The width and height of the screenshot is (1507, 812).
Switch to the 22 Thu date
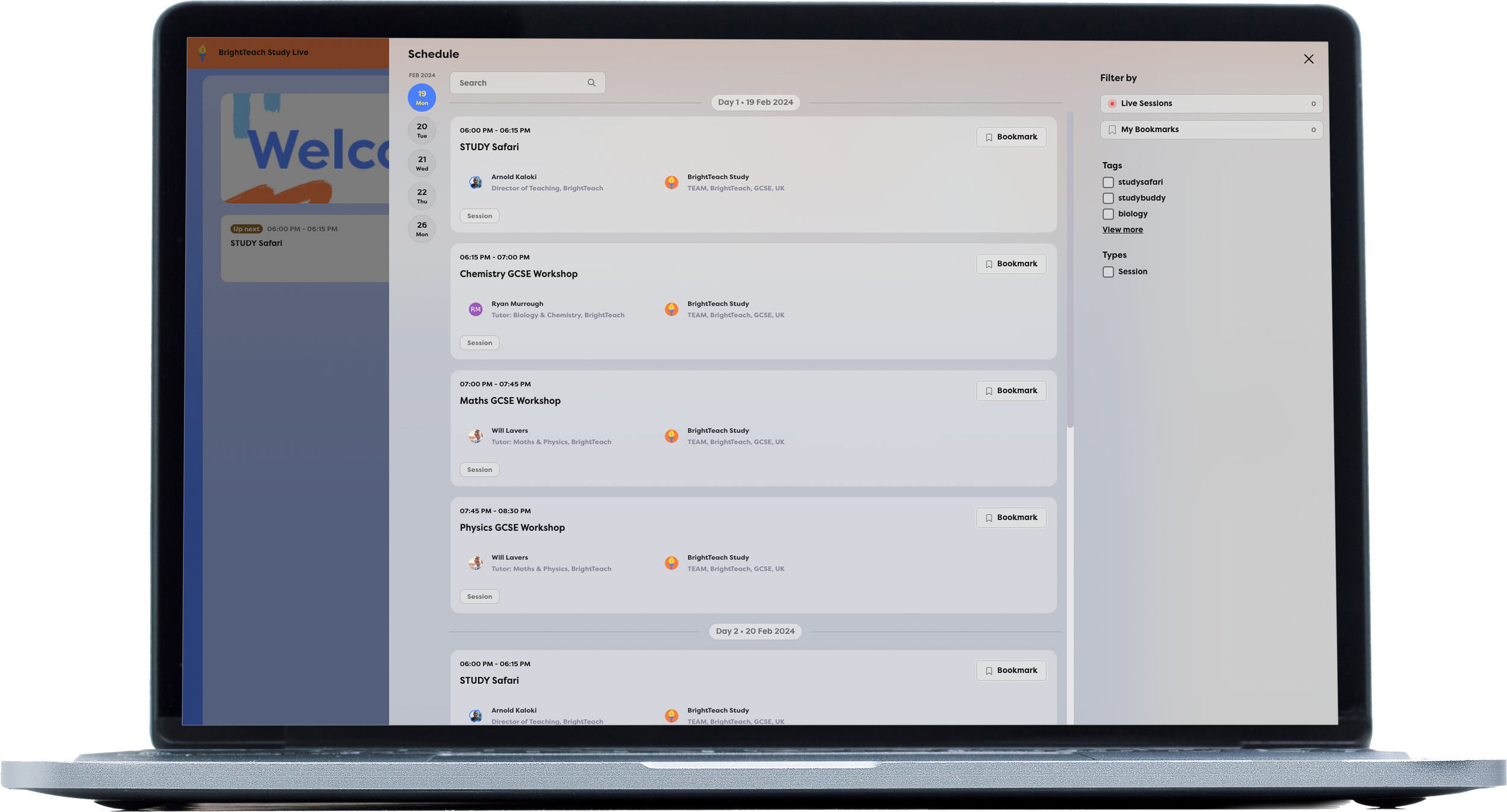[422, 196]
